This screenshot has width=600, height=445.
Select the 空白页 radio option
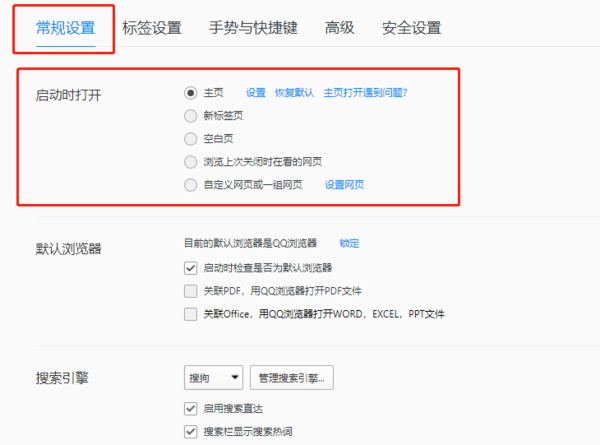coord(191,139)
